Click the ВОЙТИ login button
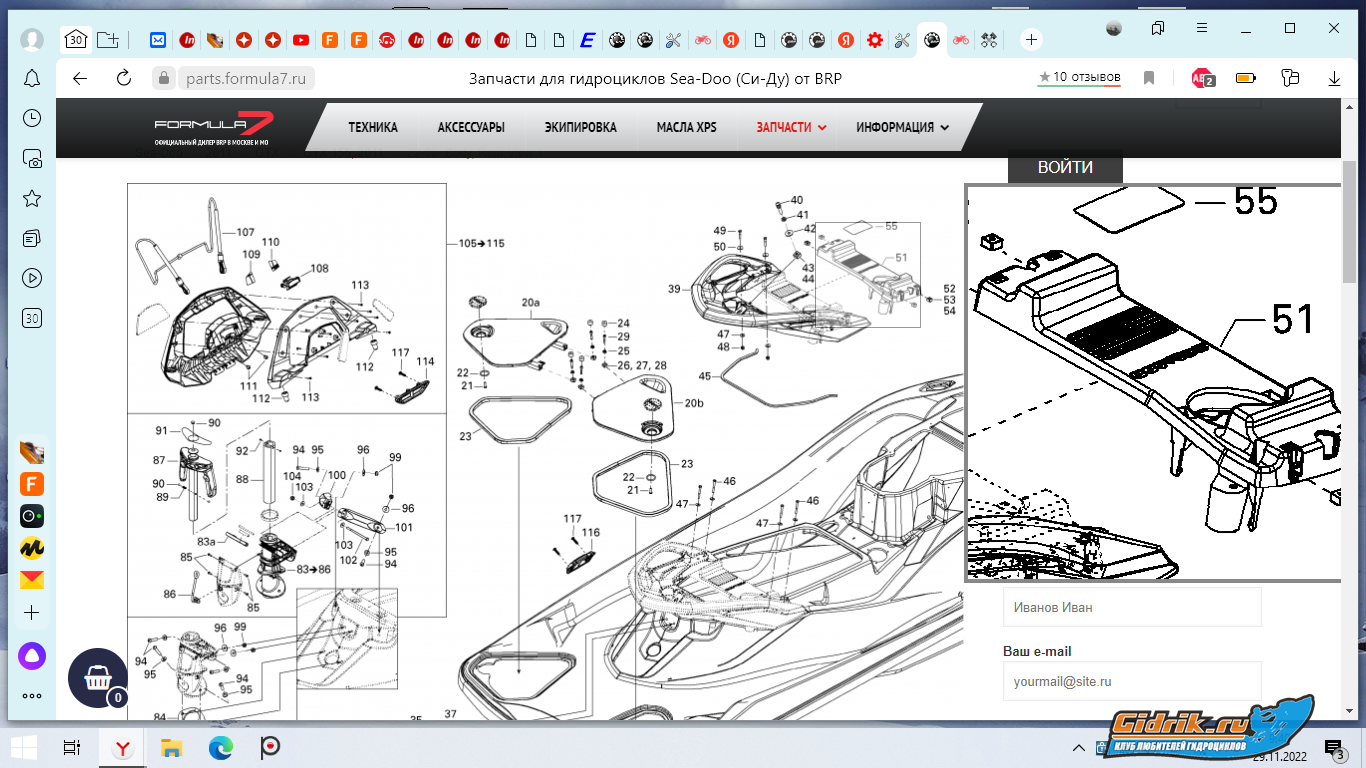Viewport: 1366px width, 768px height. point(1065,168)
